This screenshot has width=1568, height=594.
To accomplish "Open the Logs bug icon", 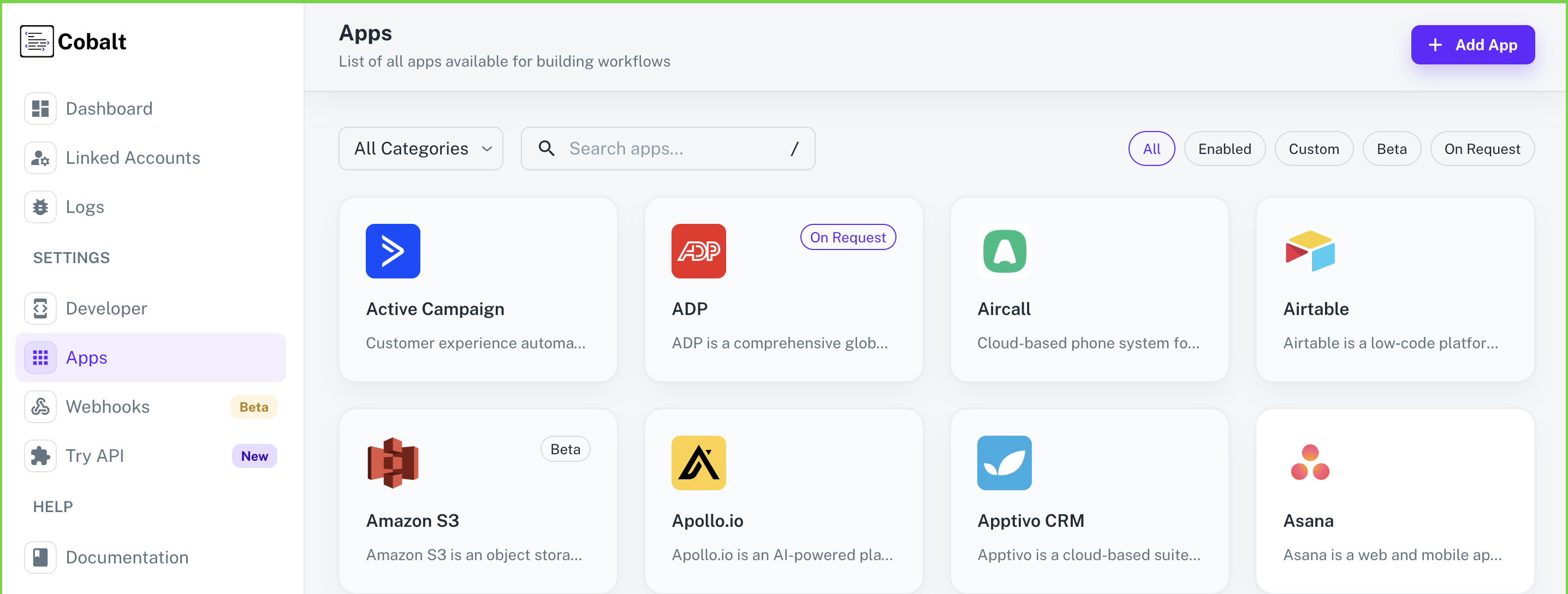I will coord(40,206).
